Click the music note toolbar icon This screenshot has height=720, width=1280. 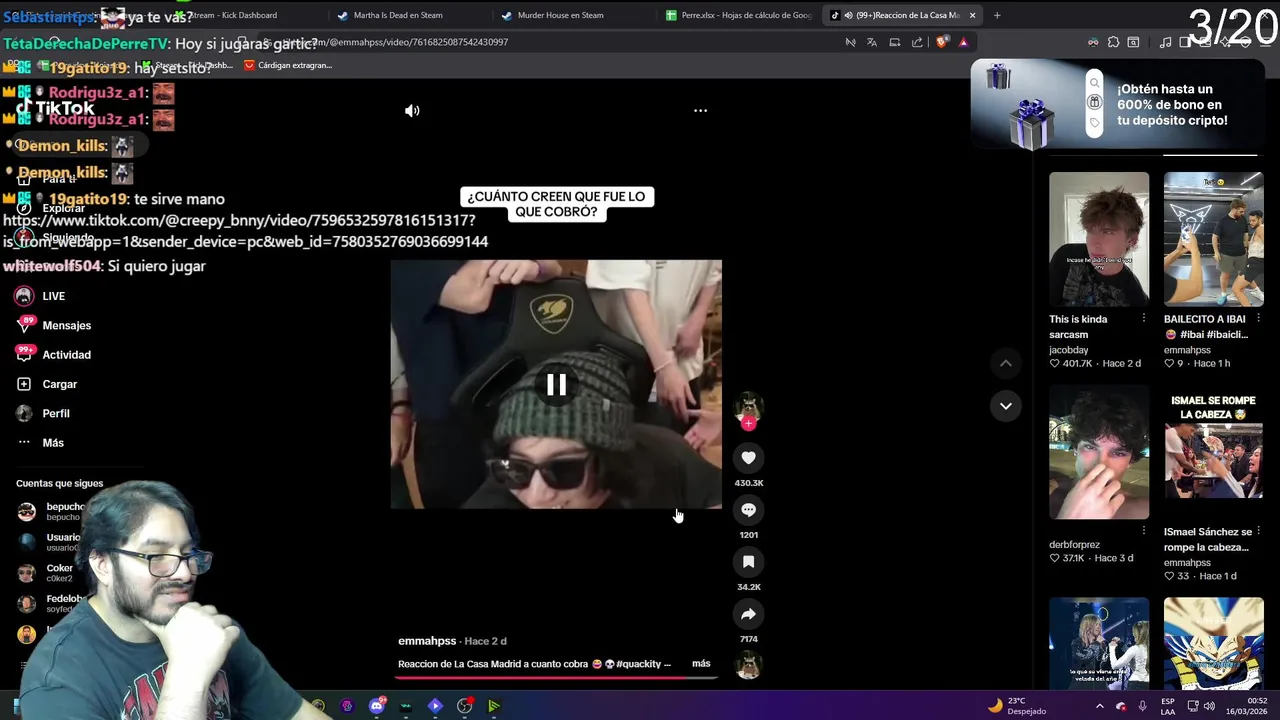[x=1165, y=42]
